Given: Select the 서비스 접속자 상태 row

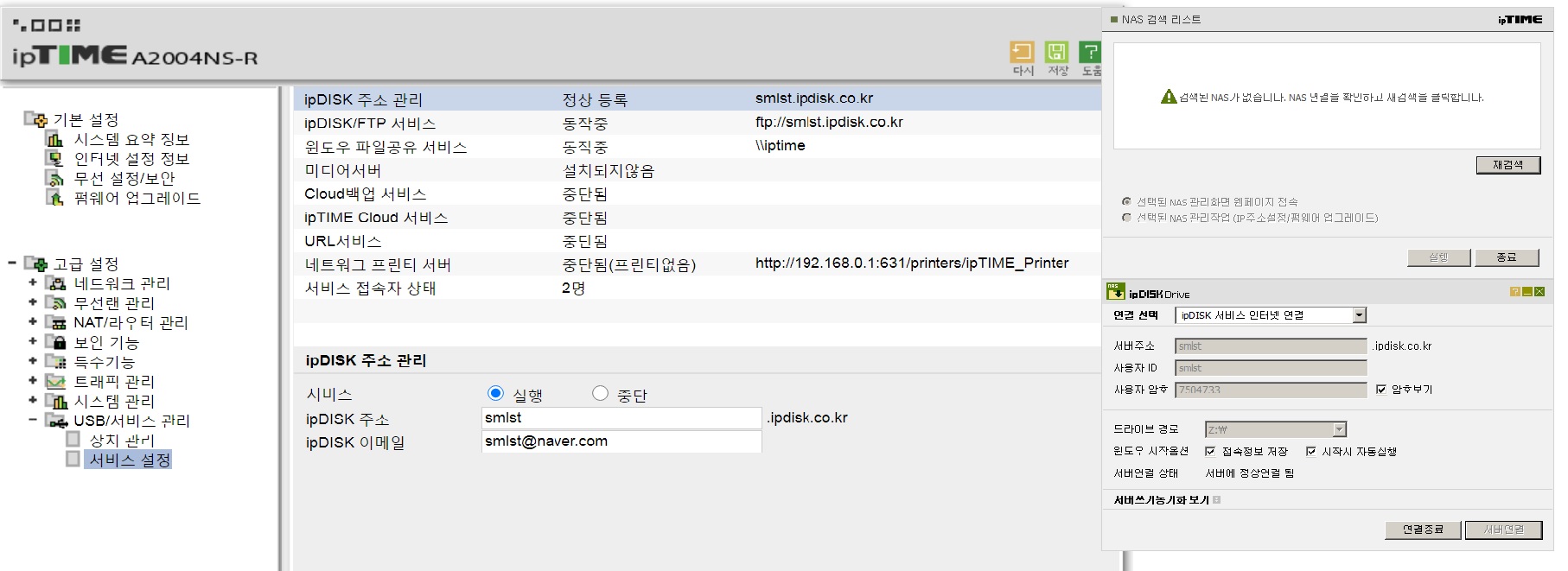Looking at the screenshot, I should point(698,288).
